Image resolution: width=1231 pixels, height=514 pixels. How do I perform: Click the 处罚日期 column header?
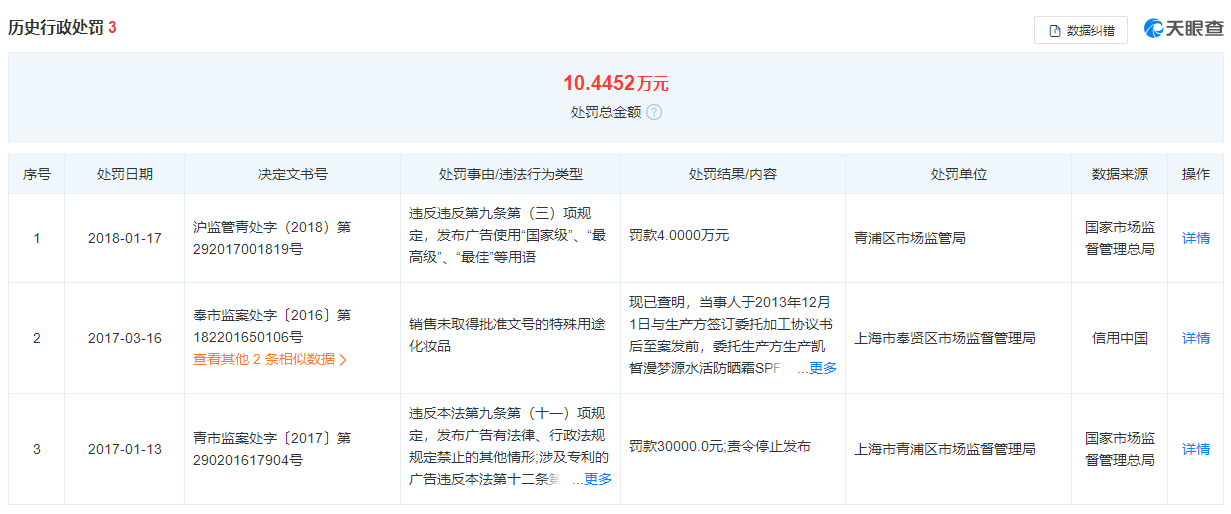pos(125,174)
